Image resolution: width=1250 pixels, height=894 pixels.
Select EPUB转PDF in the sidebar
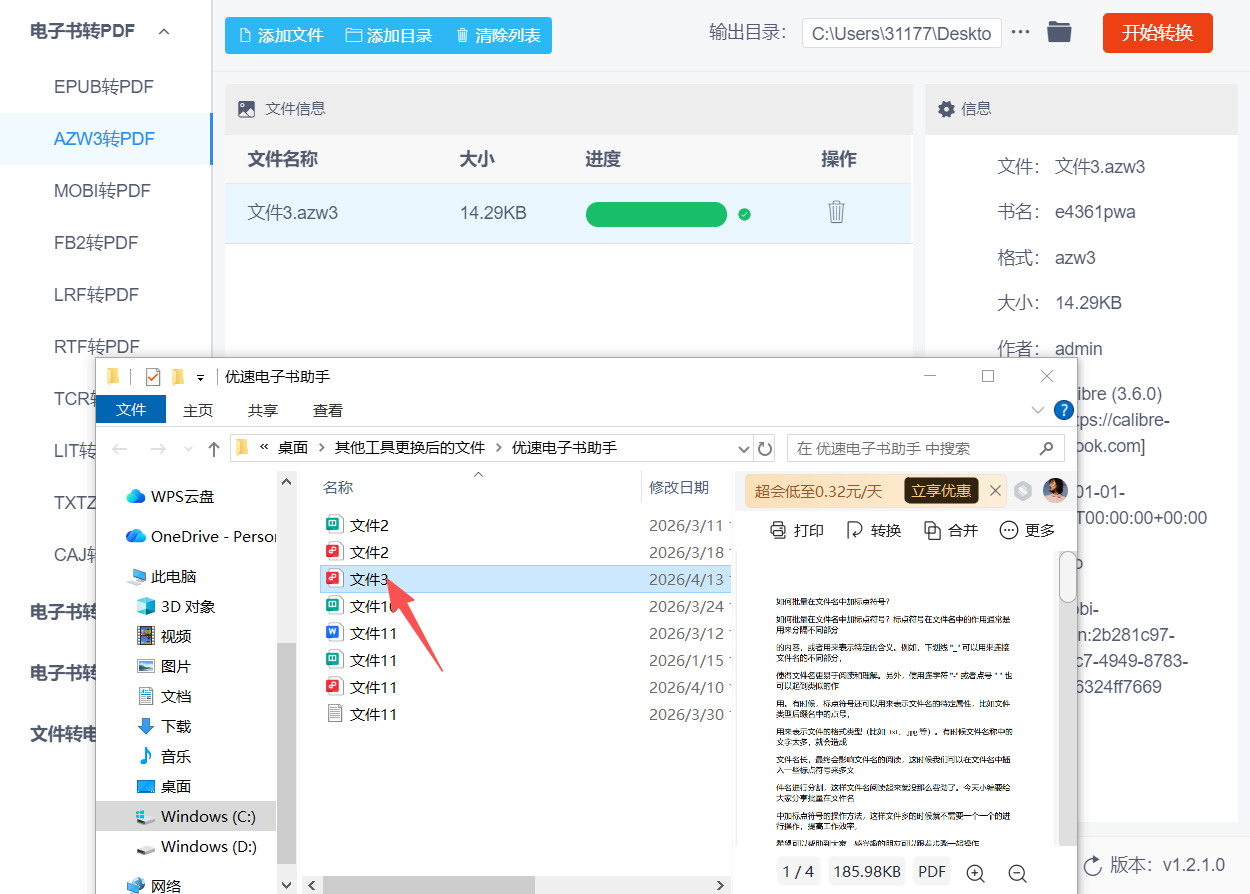(104, 87)
